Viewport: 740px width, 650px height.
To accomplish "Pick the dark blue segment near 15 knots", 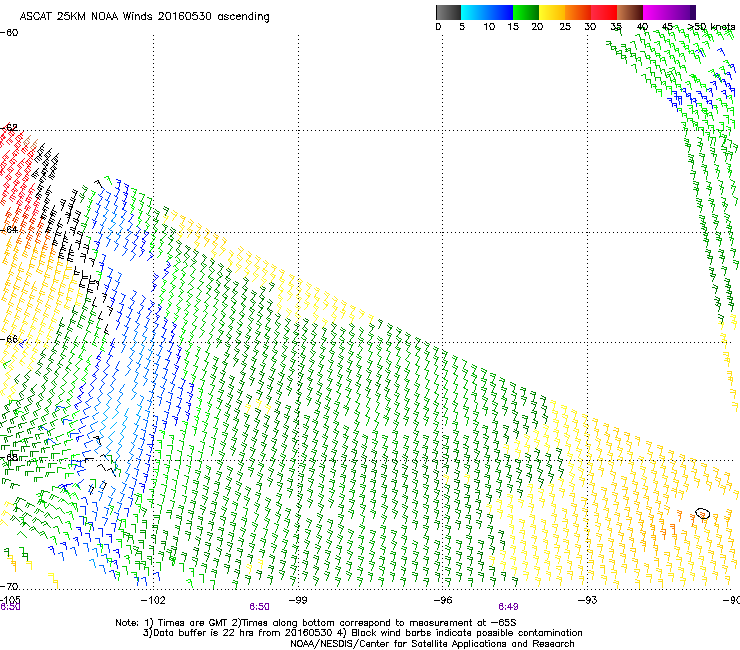I will coord(500,12).
